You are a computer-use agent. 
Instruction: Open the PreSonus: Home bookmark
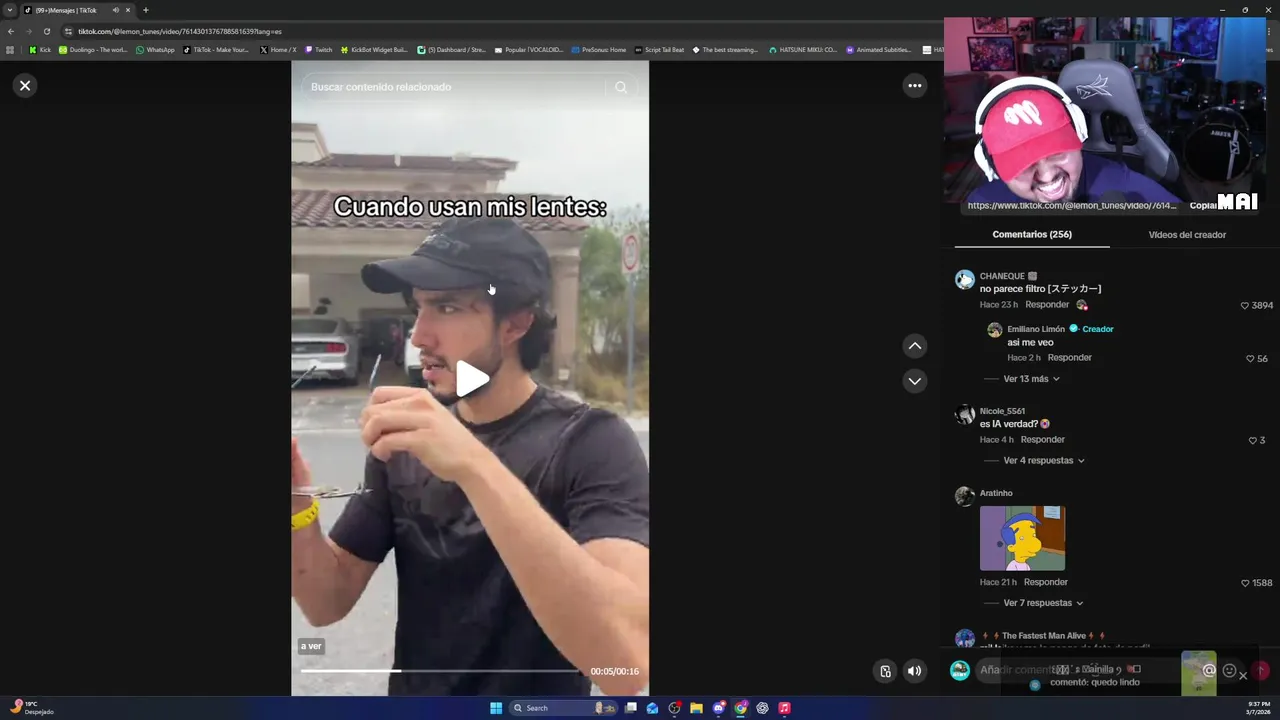click(x=598, y=49)
